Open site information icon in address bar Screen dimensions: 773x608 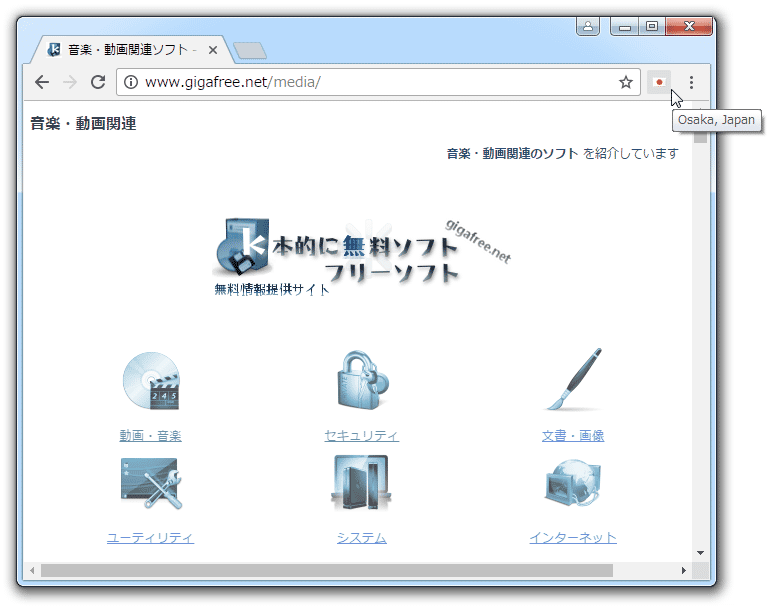tap(131, 82)
